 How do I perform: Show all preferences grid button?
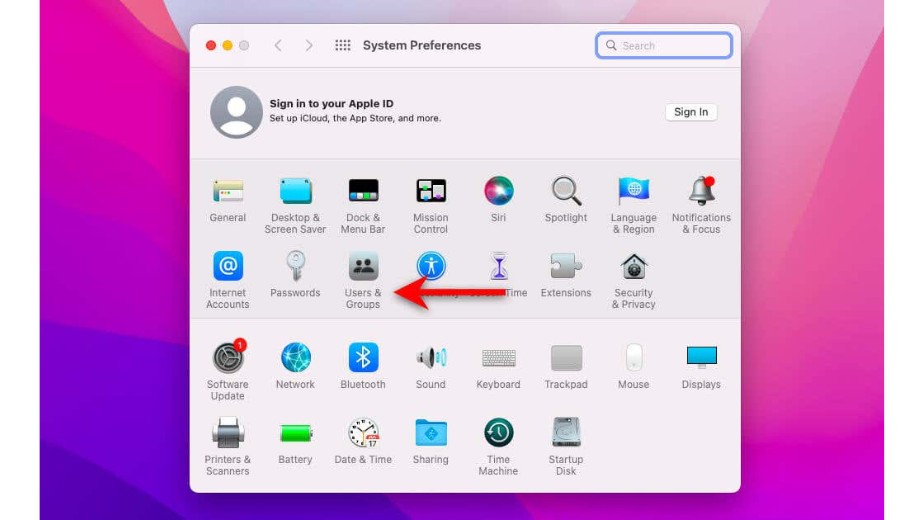342,45
